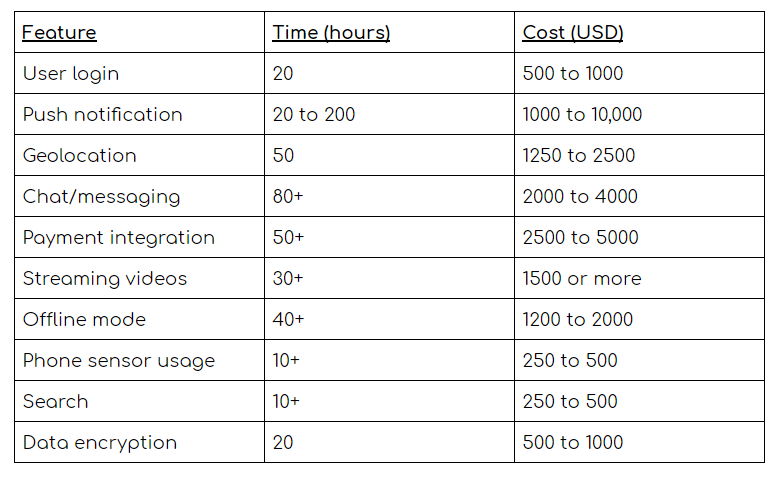The width and height of the screenshot is (777, 477).
Task: Click the Geolocation feature cell
Action: click(x=80, y=156)
